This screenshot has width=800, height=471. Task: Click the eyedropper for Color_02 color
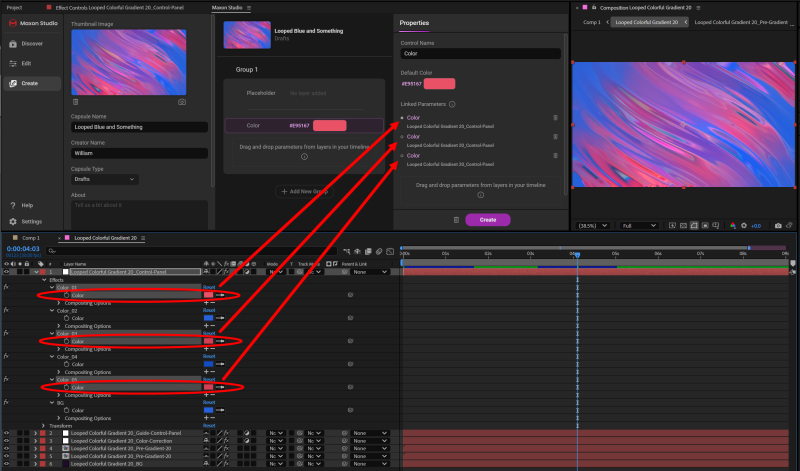(220, 318)
